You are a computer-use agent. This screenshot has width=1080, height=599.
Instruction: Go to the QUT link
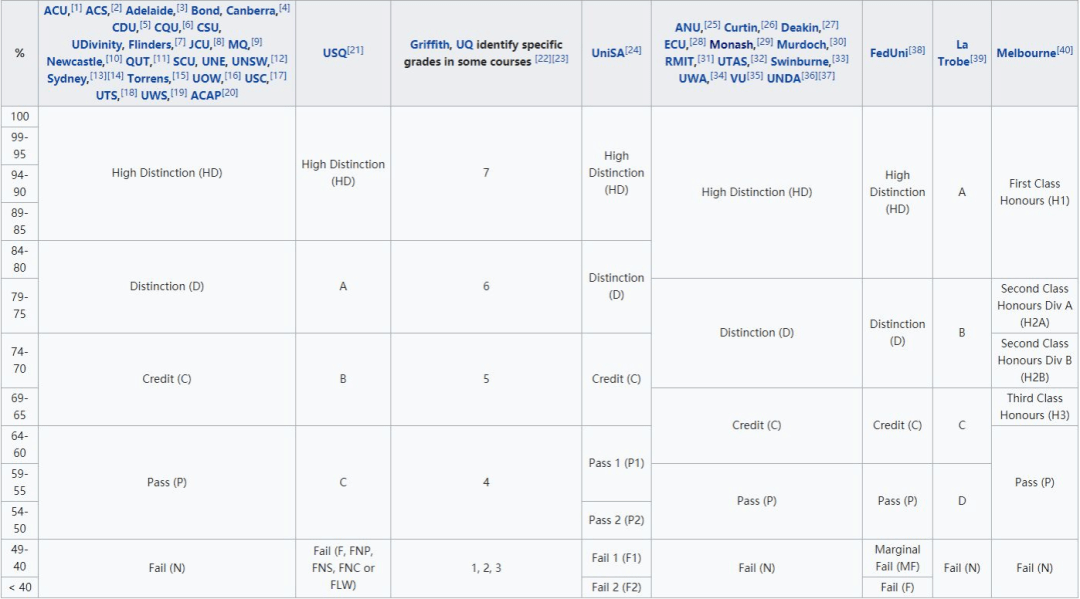(138, 61)
